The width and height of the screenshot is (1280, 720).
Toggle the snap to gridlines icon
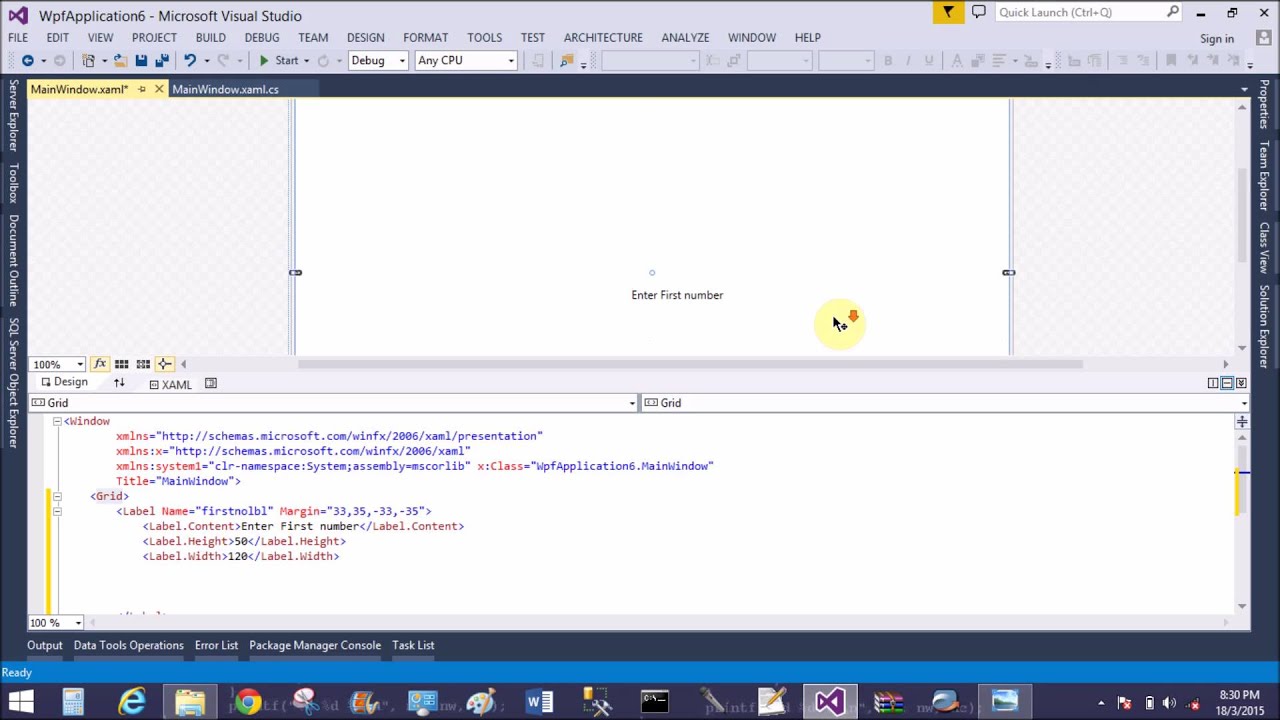click(x=143, y=364)
